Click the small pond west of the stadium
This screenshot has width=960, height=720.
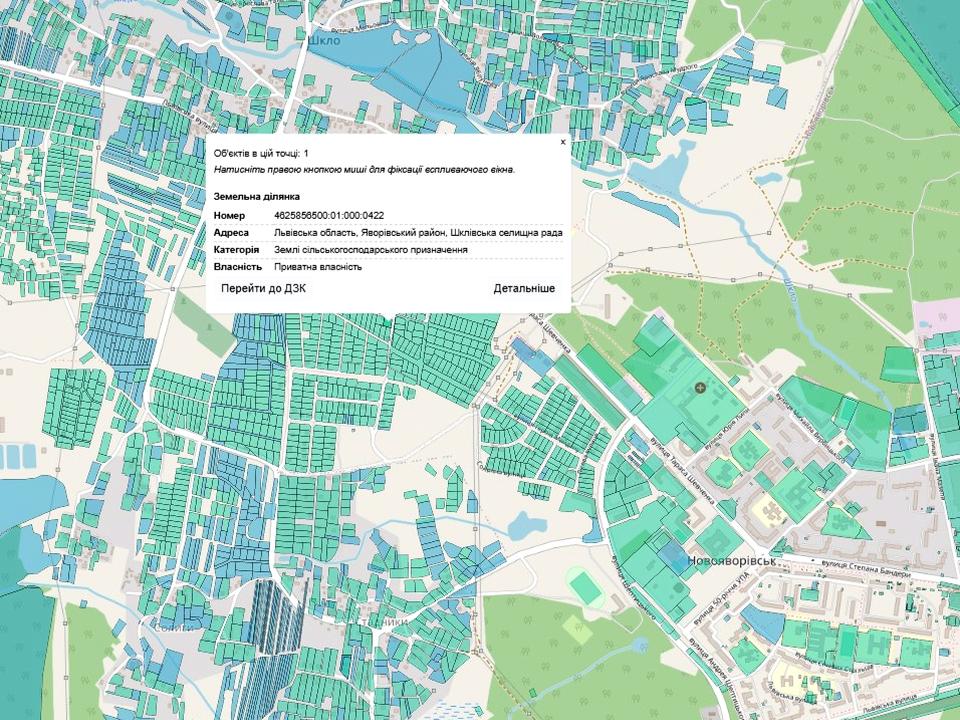click(523, 524)
